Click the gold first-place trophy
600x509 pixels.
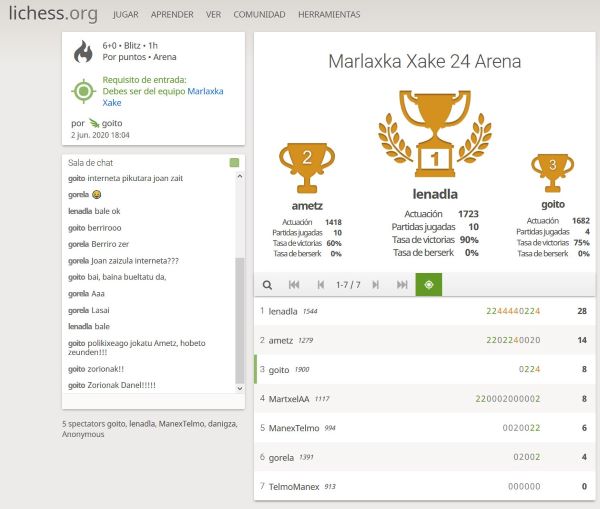(x=434, y=132)
